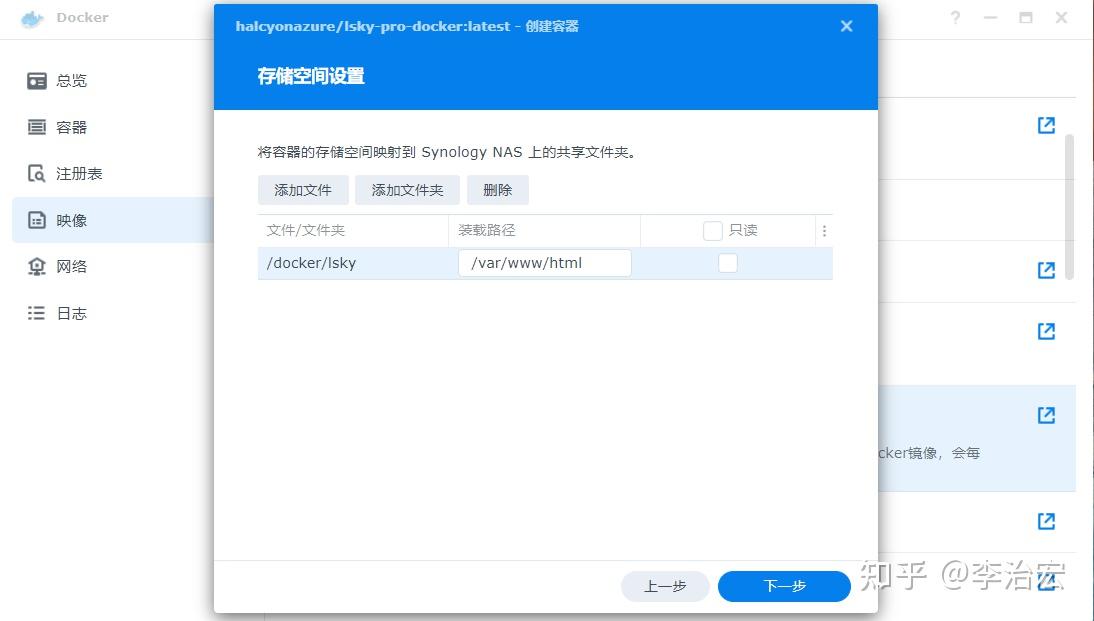Check the read-only box in the mapping row
The image size is (1094, 621).
tap(727, 262)
